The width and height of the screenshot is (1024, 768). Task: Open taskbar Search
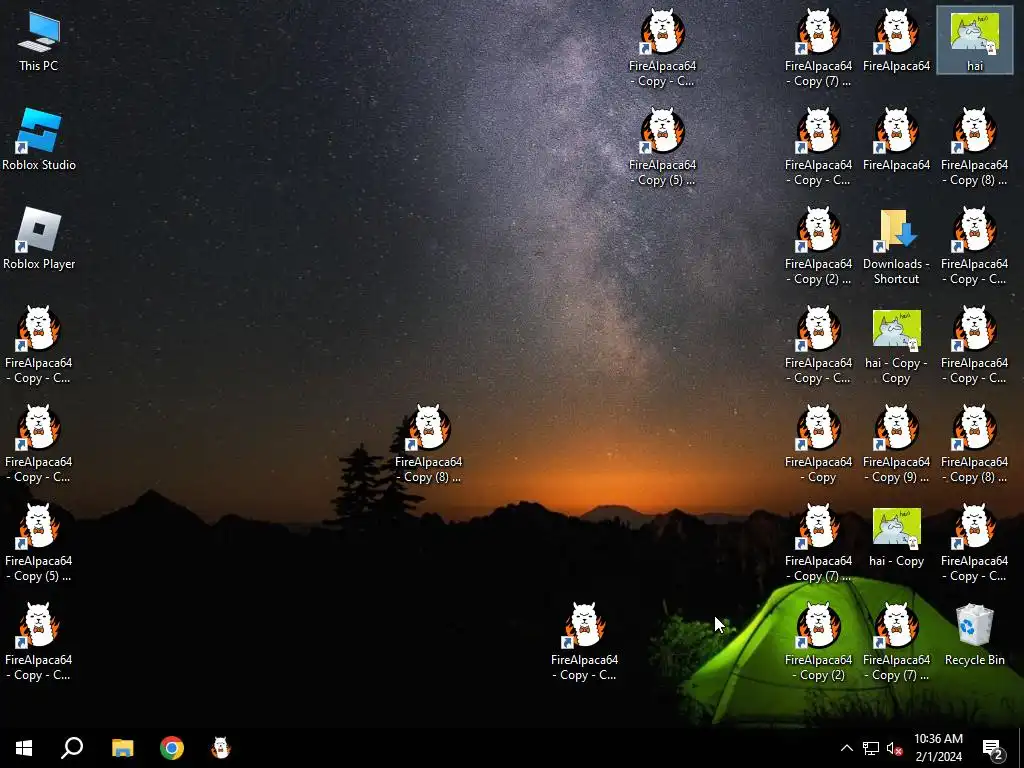pos(72,748)
